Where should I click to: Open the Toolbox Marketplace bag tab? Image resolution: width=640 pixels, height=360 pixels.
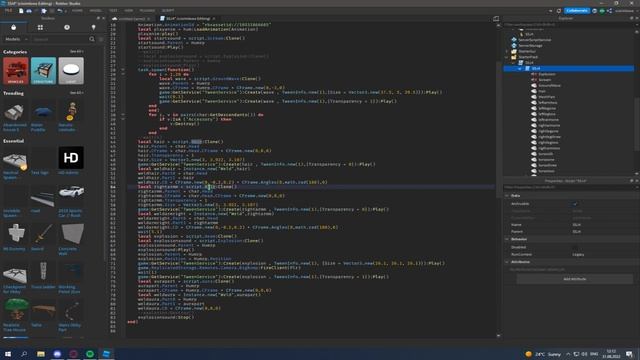click(x=13, y=27)
